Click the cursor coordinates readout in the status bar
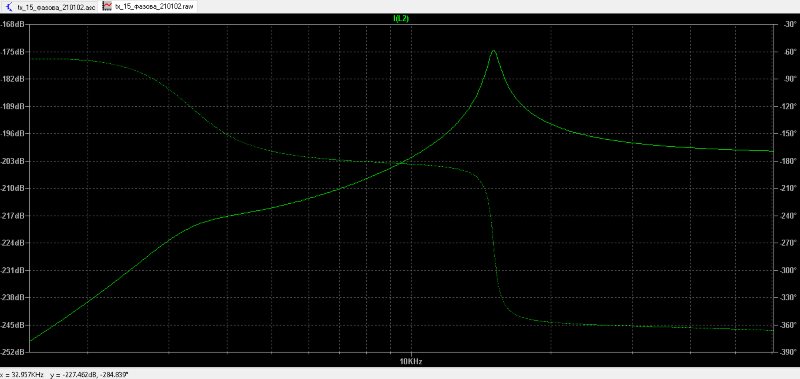This screenshot has height=379, width=800. pyautogui.click(x=65, y=375)
